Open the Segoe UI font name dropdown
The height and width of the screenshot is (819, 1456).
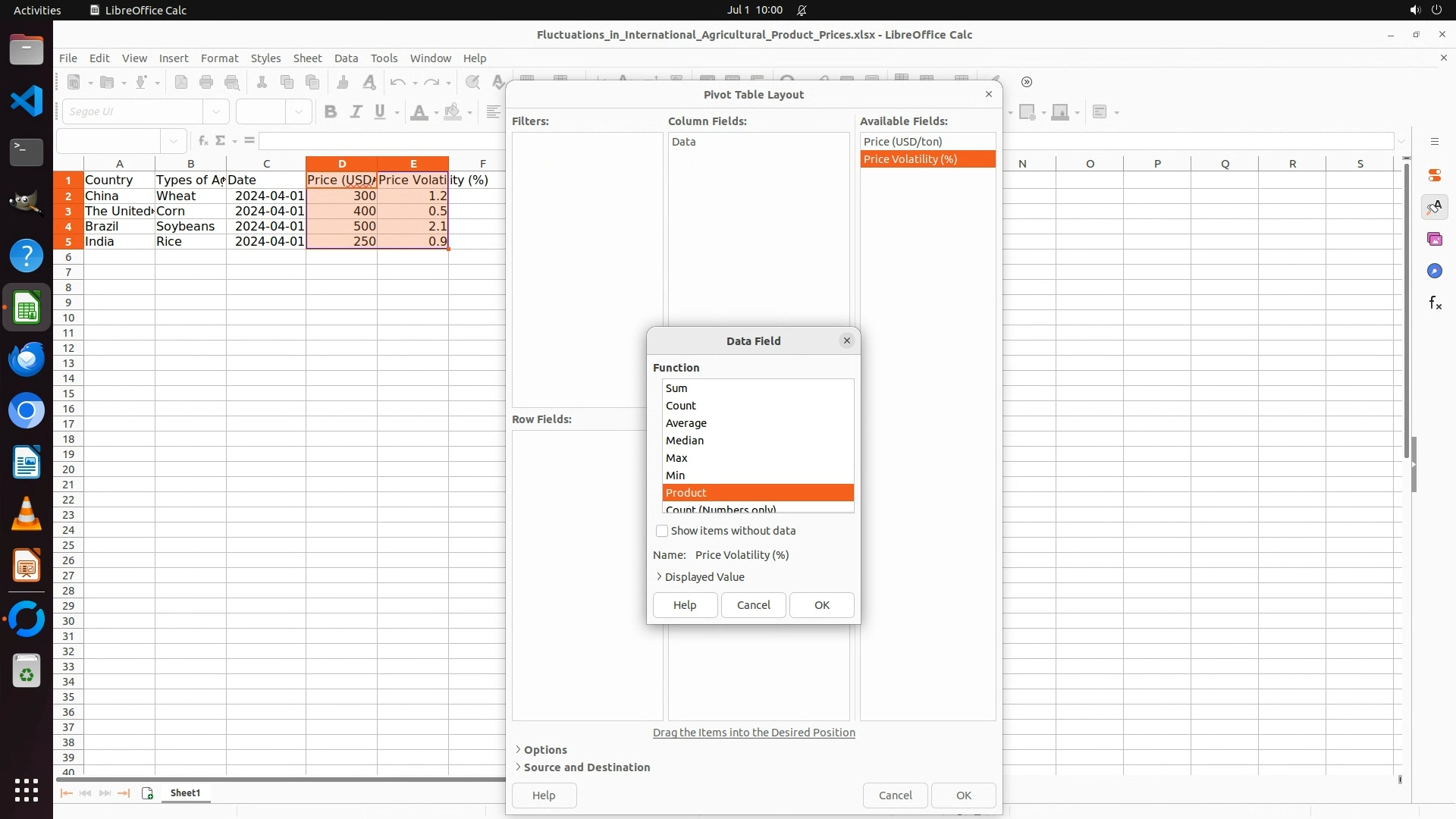coord(216,112)
